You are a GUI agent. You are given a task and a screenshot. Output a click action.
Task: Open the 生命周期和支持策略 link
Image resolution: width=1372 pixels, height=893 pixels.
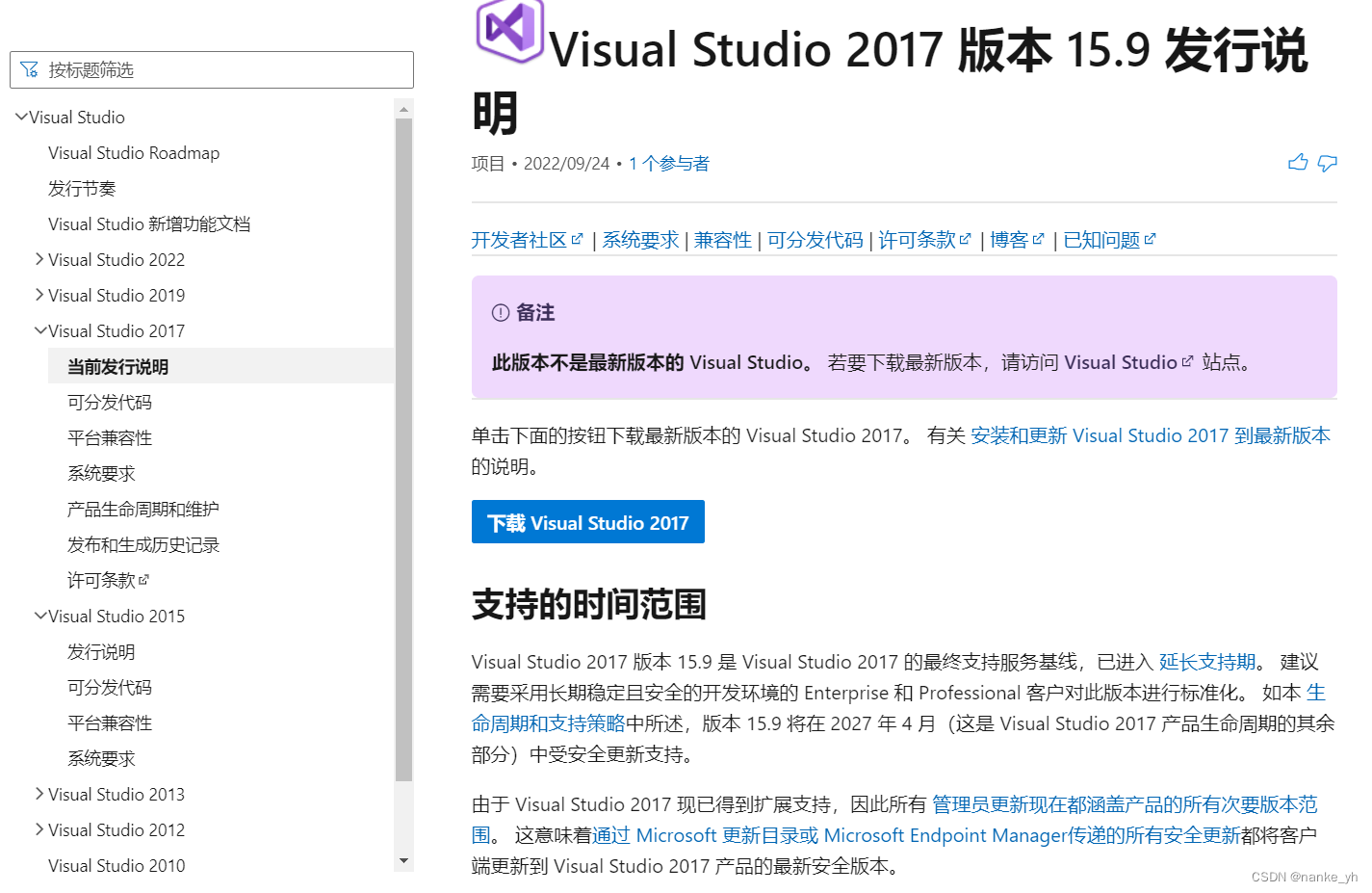549,723
